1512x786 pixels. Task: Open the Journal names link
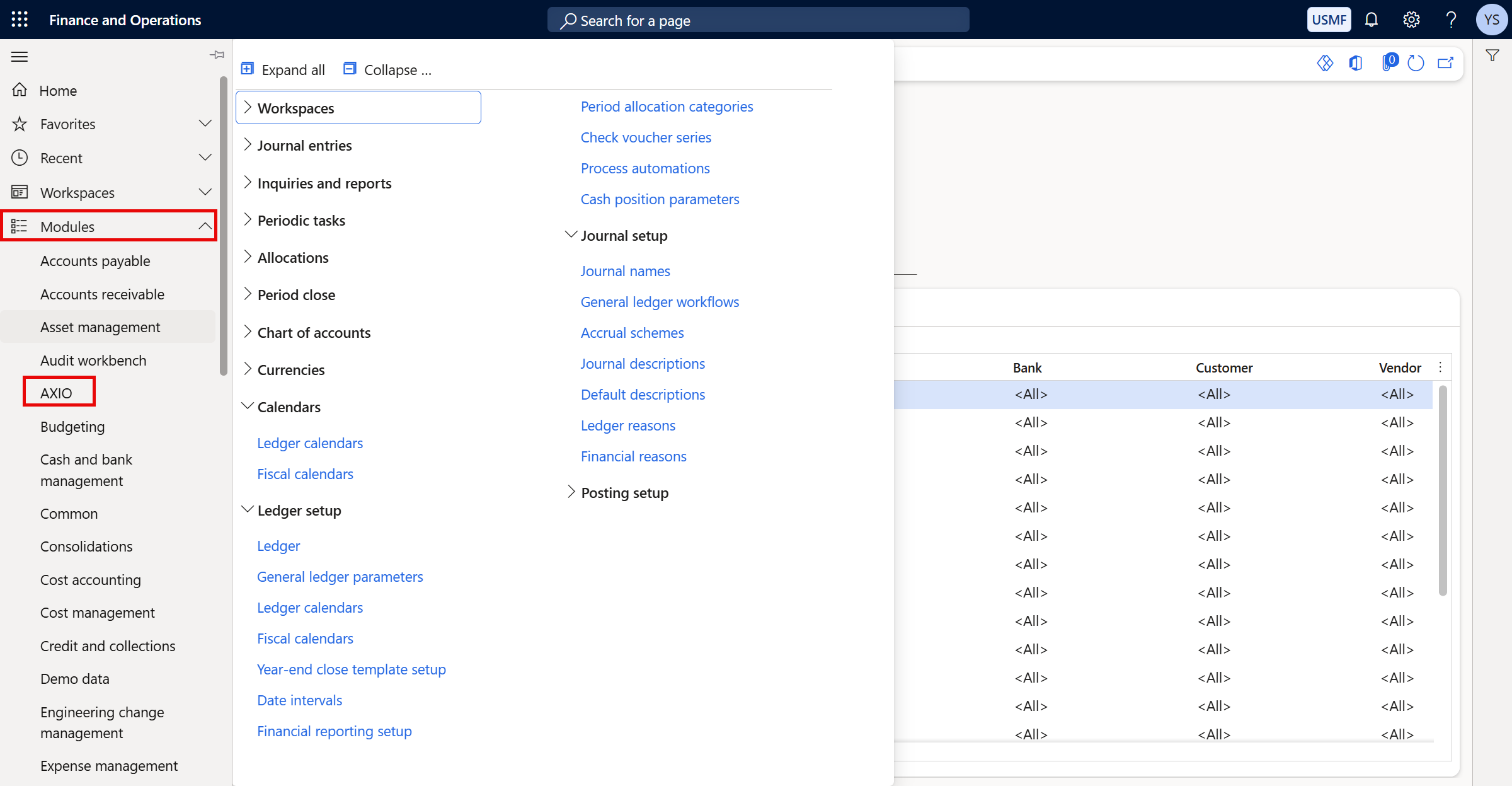[625, 270]
